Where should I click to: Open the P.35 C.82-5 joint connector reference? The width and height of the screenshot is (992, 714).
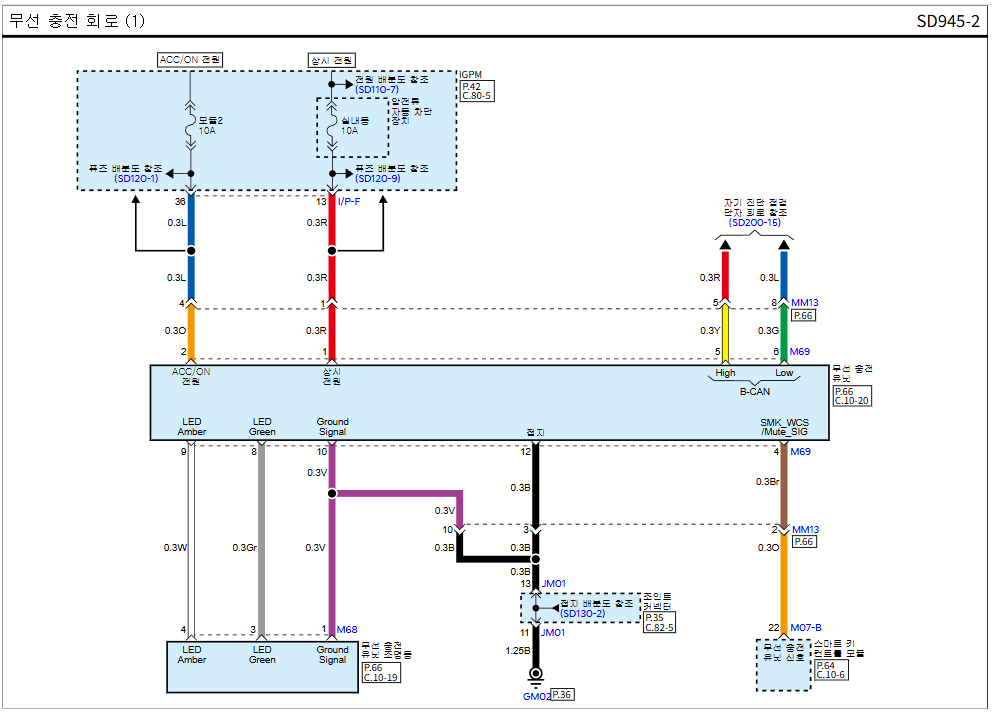click(659, 622)
